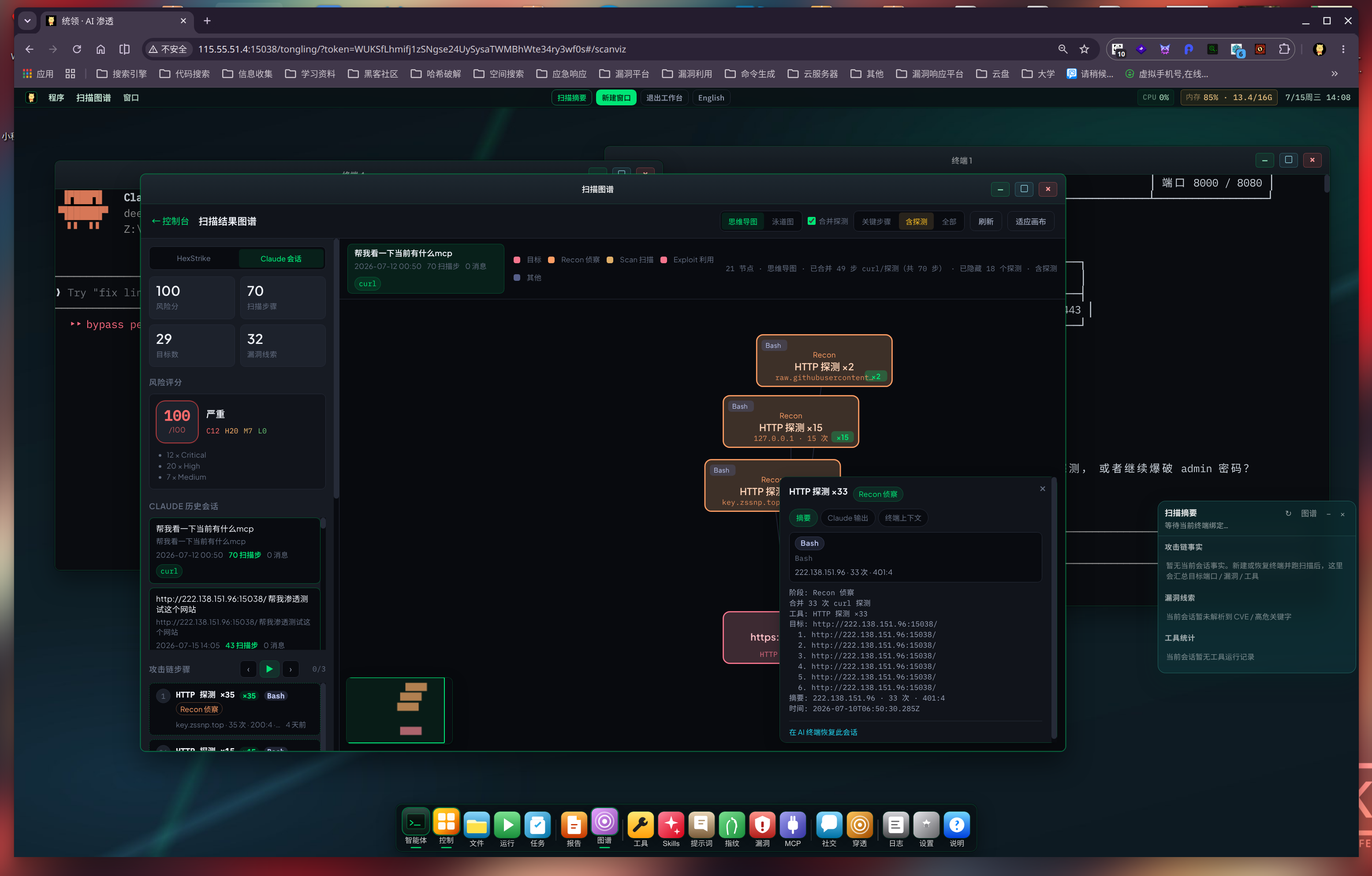Image resolution: width=1372 pixels, height=876 pixels.
Task: Follow the 在 AI 终端恢复此会话 link
Action: click(823, 732)
